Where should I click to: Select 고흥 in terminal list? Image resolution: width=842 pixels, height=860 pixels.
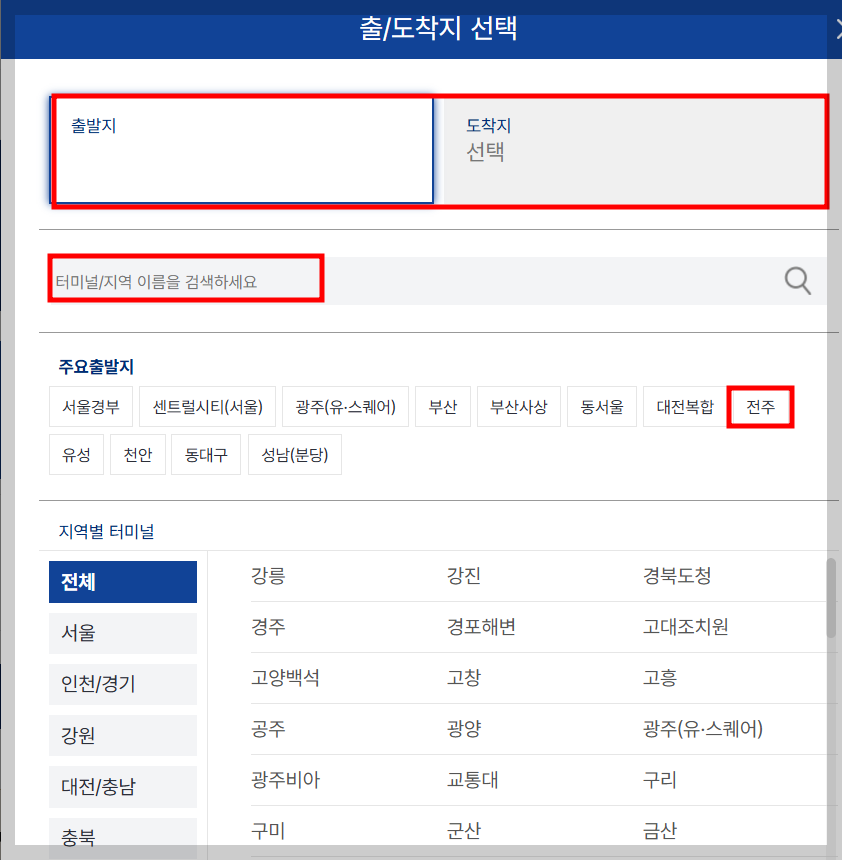pyautogui.click(x=660, y=678)
